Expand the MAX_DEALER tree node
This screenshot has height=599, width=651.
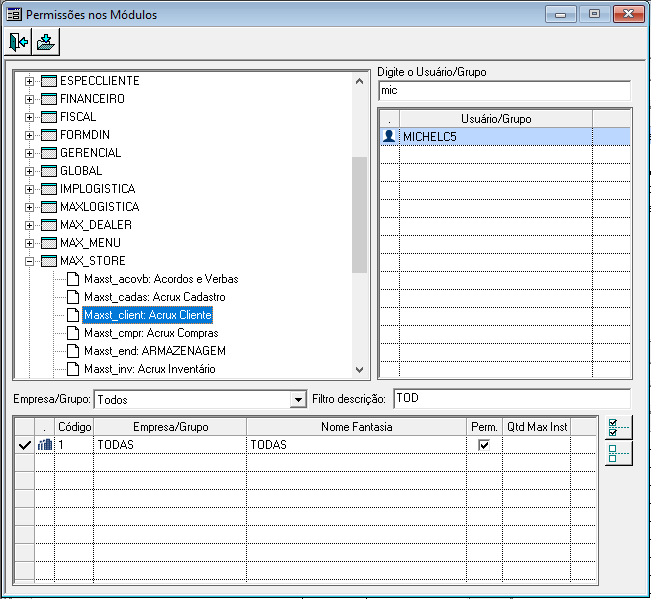(29, 225)
